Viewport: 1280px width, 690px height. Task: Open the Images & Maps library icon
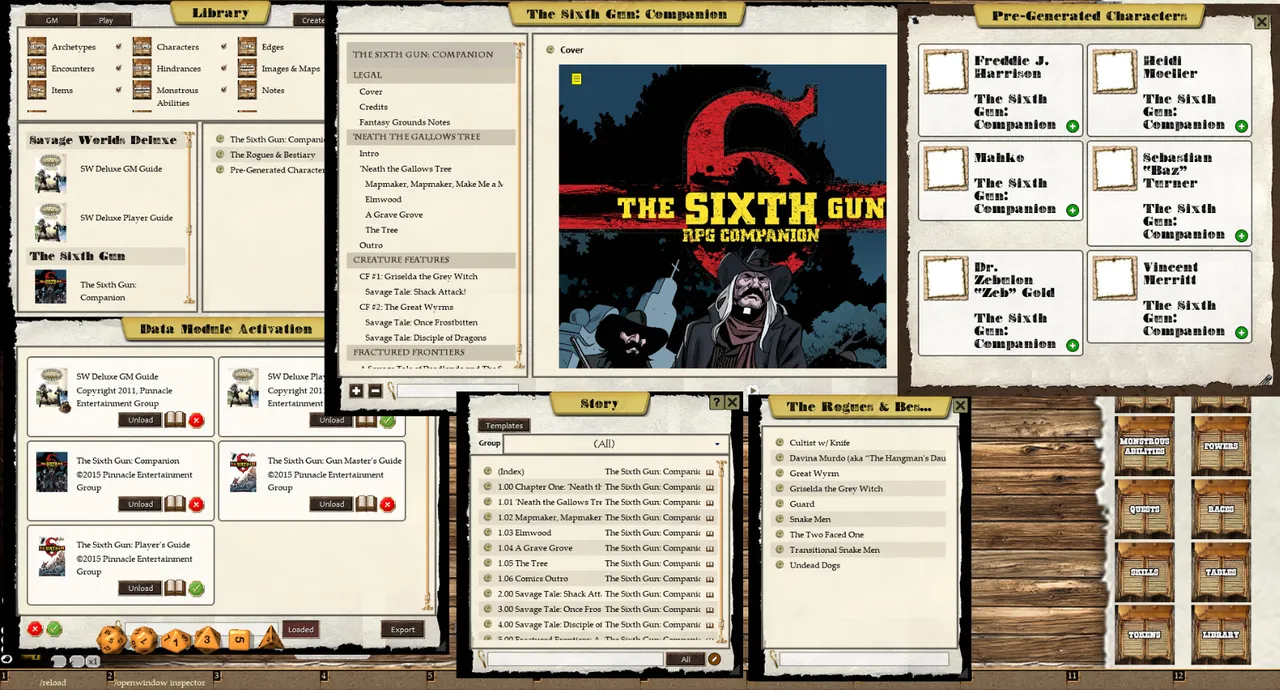point(247,69)
